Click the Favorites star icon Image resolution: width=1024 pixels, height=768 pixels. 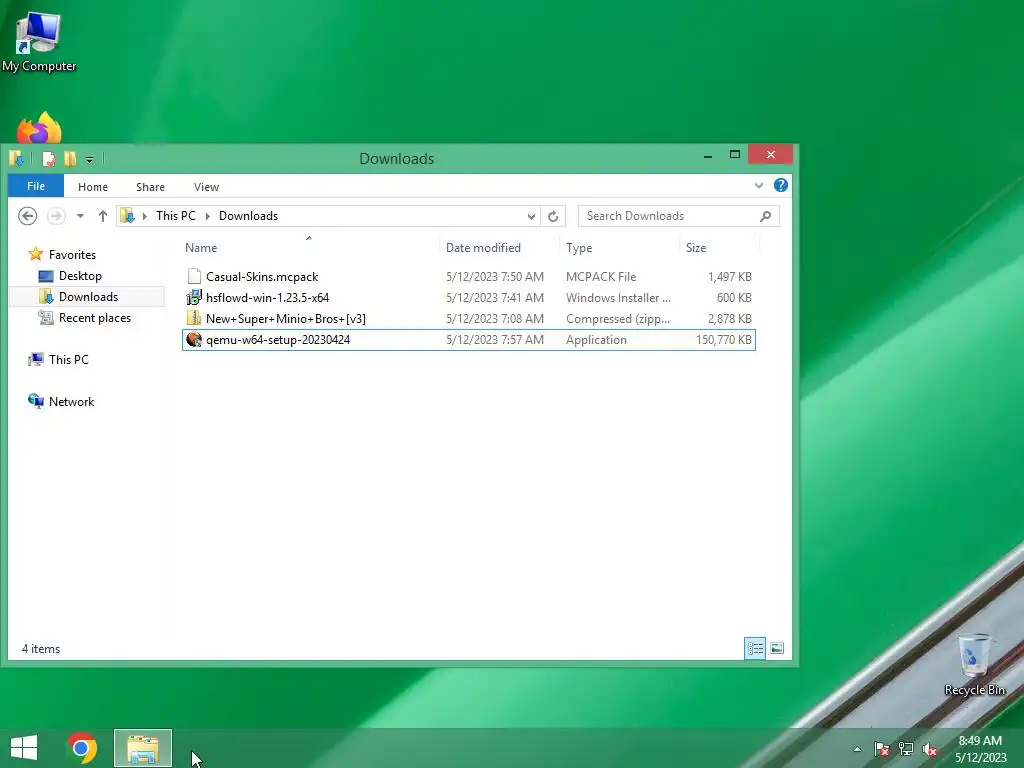point(36,253)
